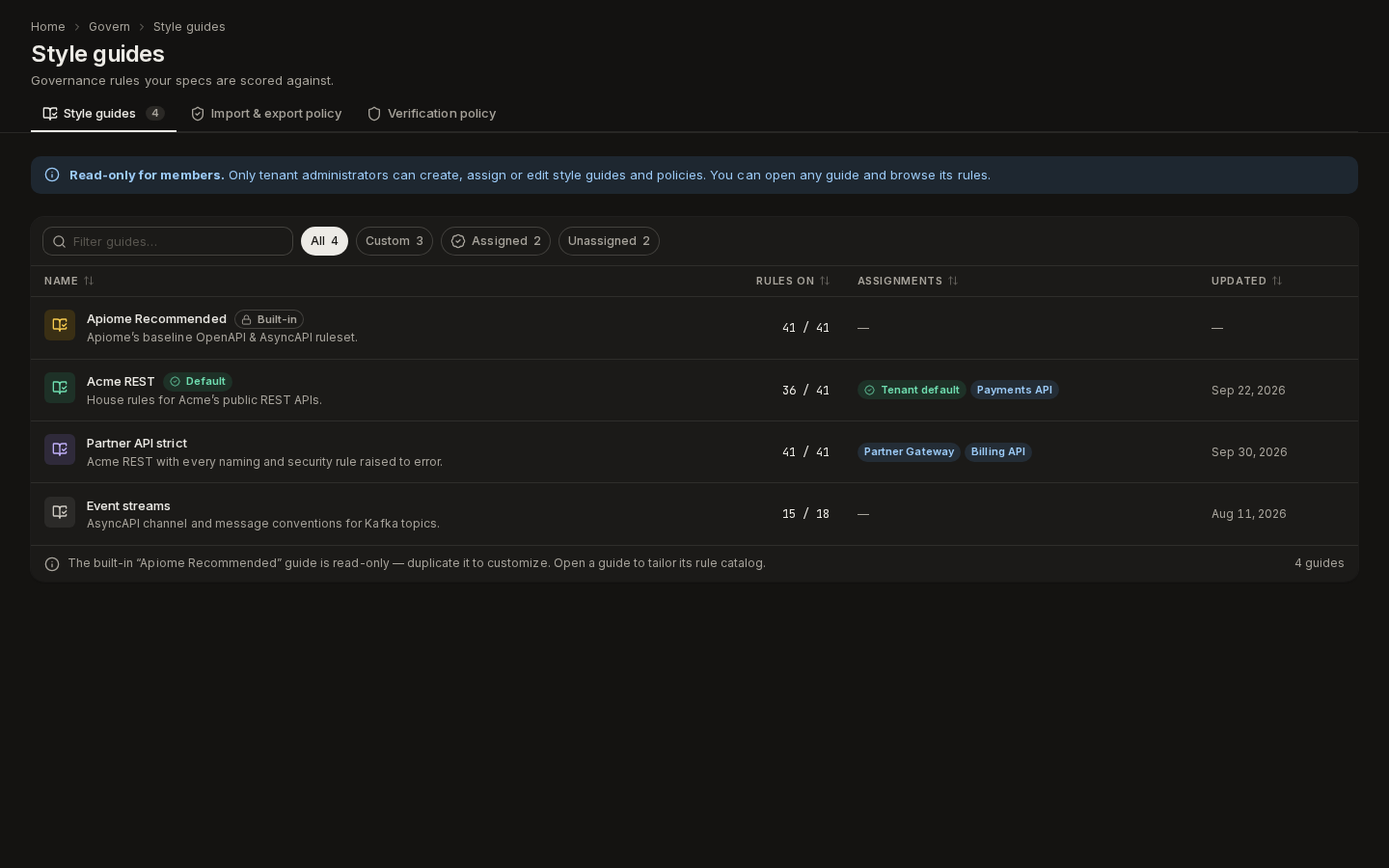Click the book icon on Style guides tab

click(50, 114)
